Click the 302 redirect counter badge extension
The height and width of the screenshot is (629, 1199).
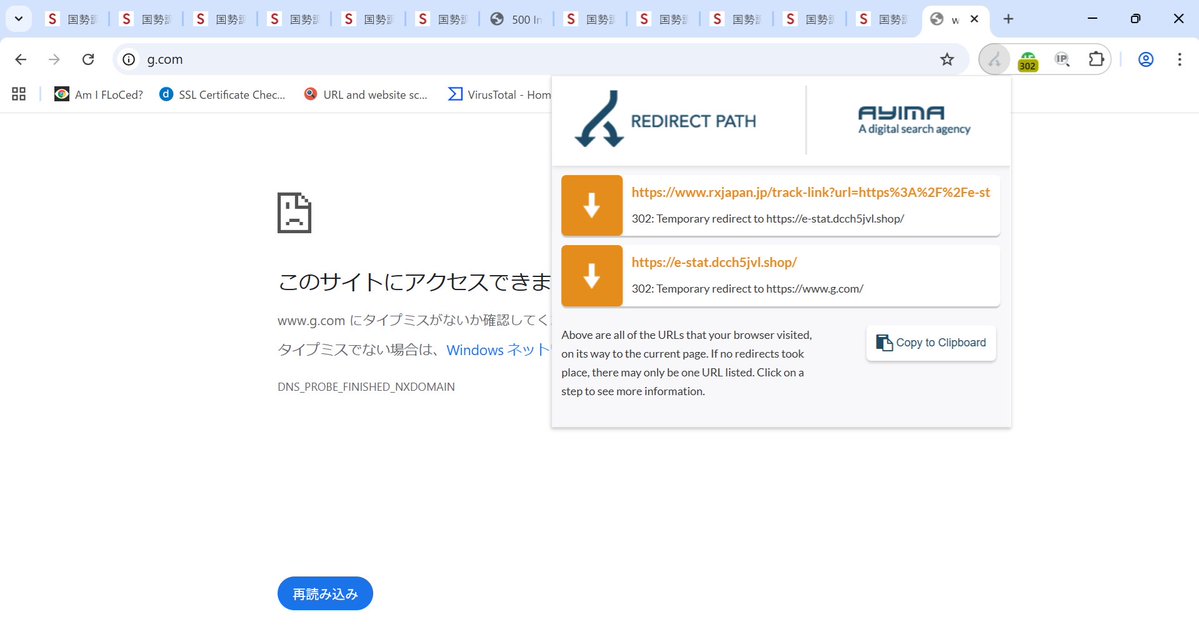1027,59
